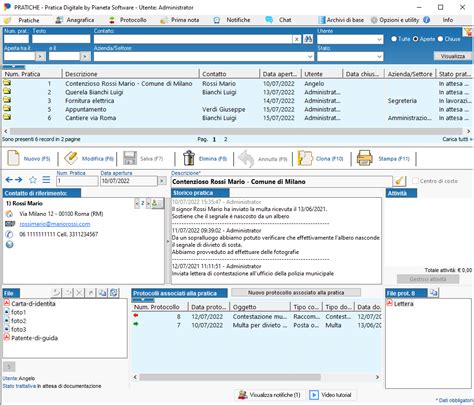The image size is (474, 405).
Task: Click the broom icon beside Descrizione field
Action: [399, 181]
